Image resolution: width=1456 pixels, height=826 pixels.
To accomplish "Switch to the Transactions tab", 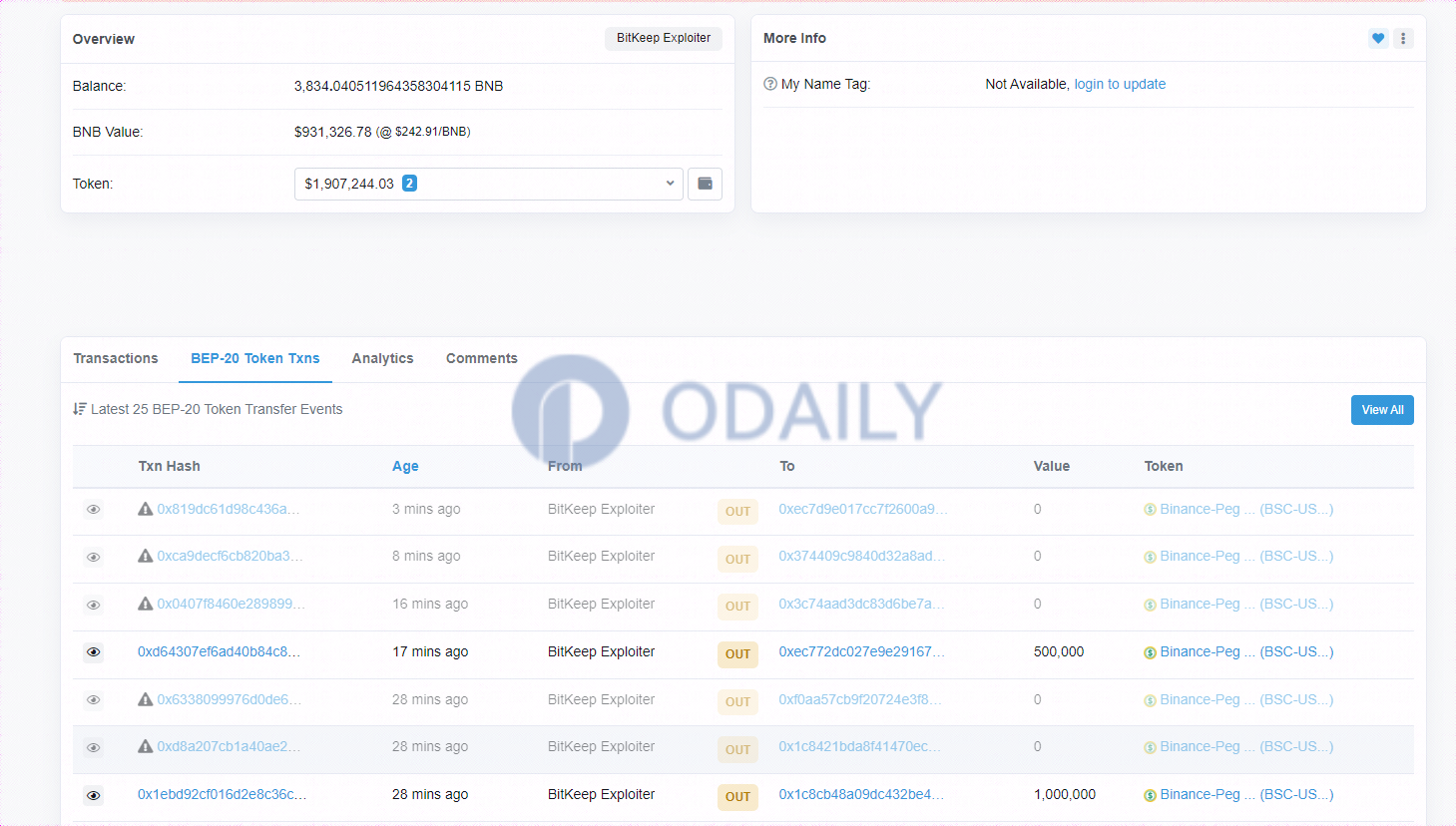I will [116, 358].
